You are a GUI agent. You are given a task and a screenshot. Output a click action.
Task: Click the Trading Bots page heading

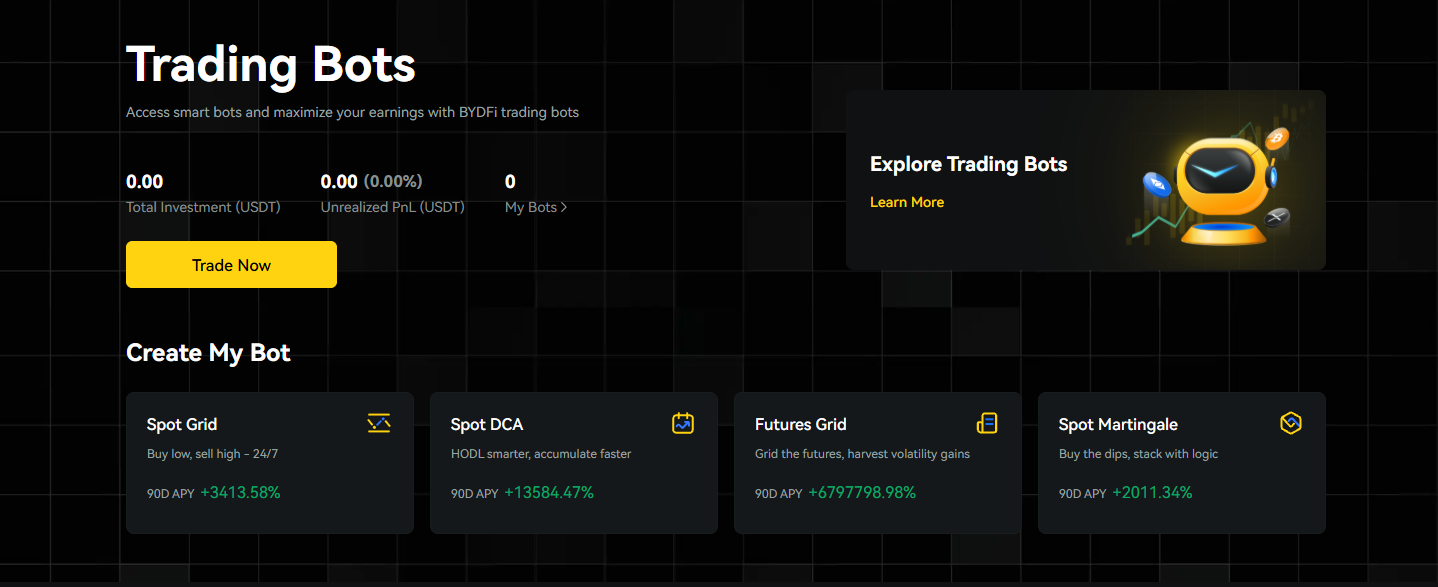point(271,64)
